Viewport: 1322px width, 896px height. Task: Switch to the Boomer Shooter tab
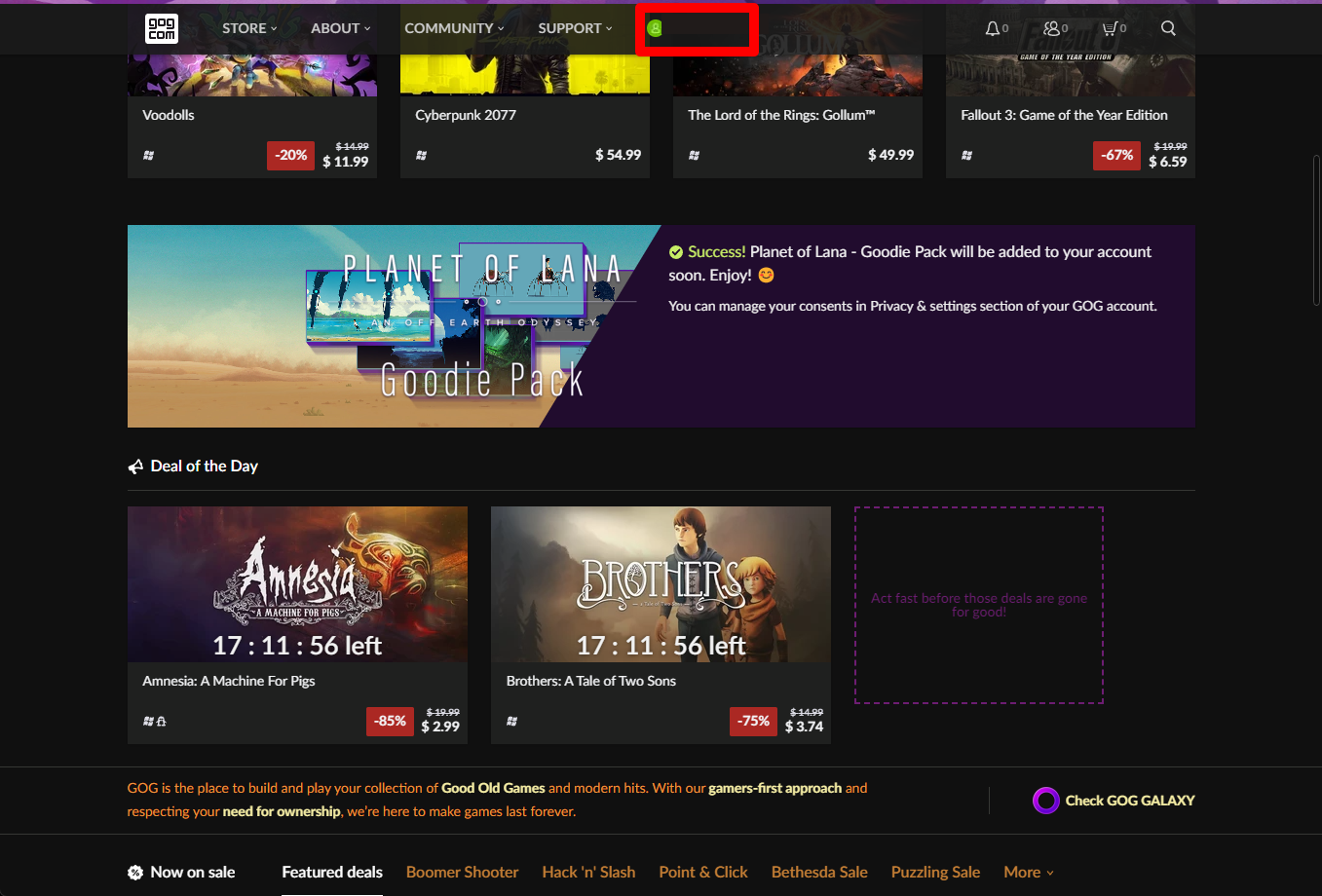click(462, 873)
